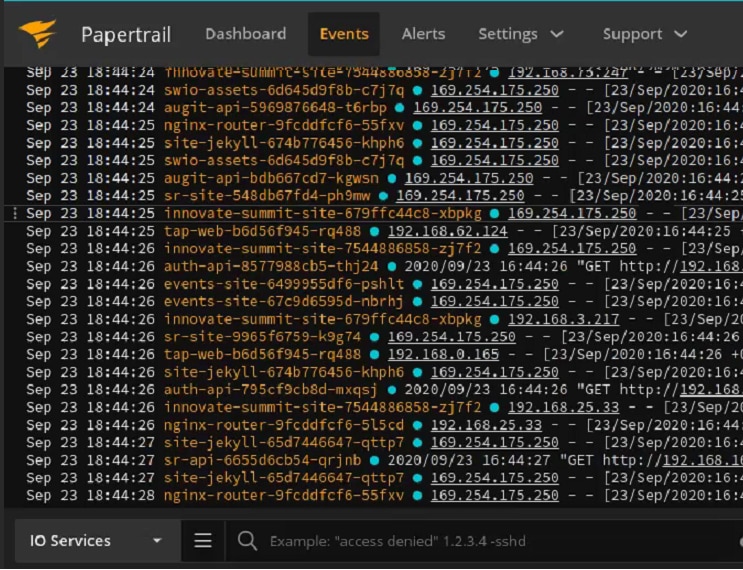This screenshot has width=743, height=570.
Task: Click the search magnifier icon
Action: (x=247, y=541)
